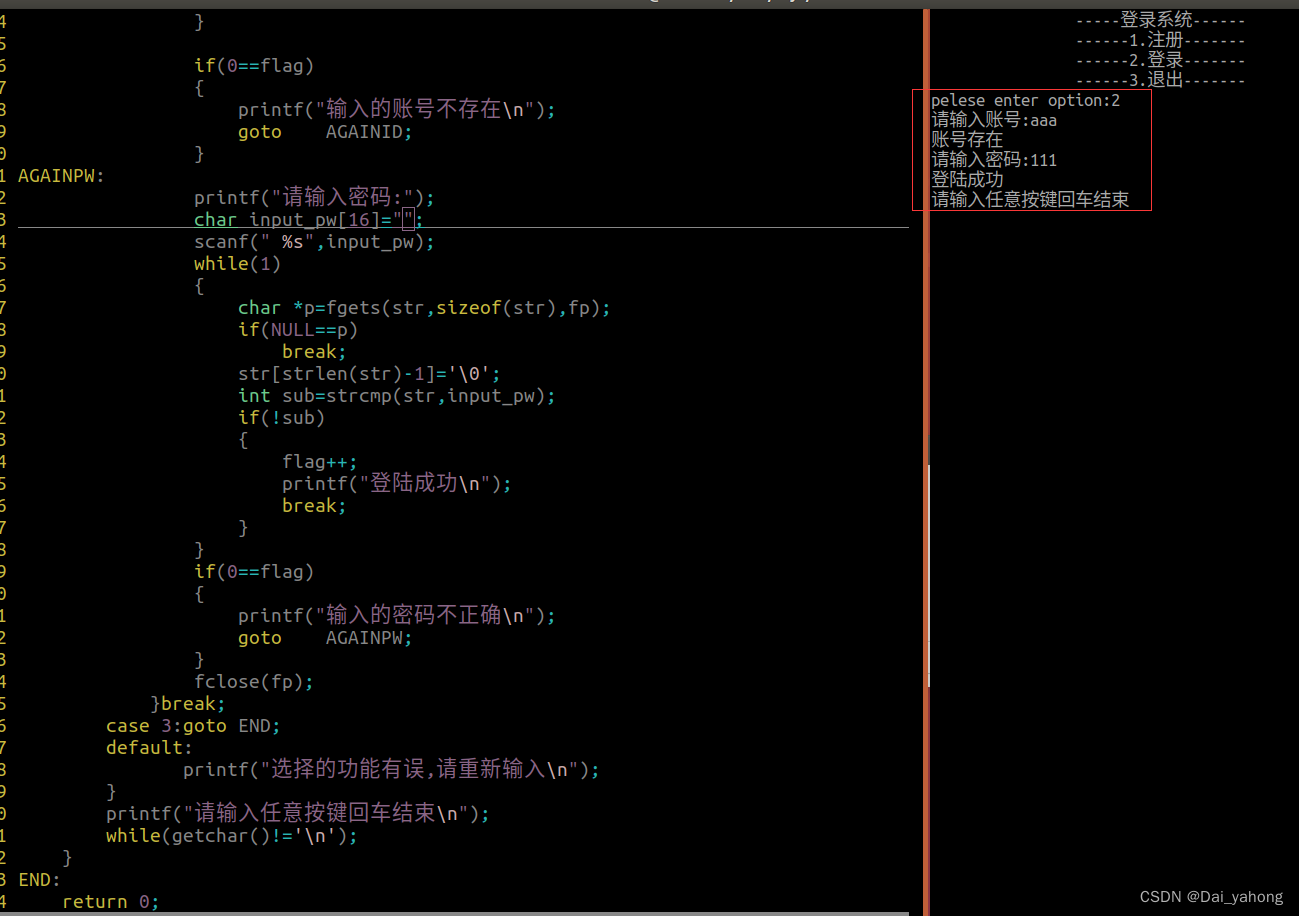
Task: Click "请输入密码:111" in terminal output
Action: tap(994, 160)
